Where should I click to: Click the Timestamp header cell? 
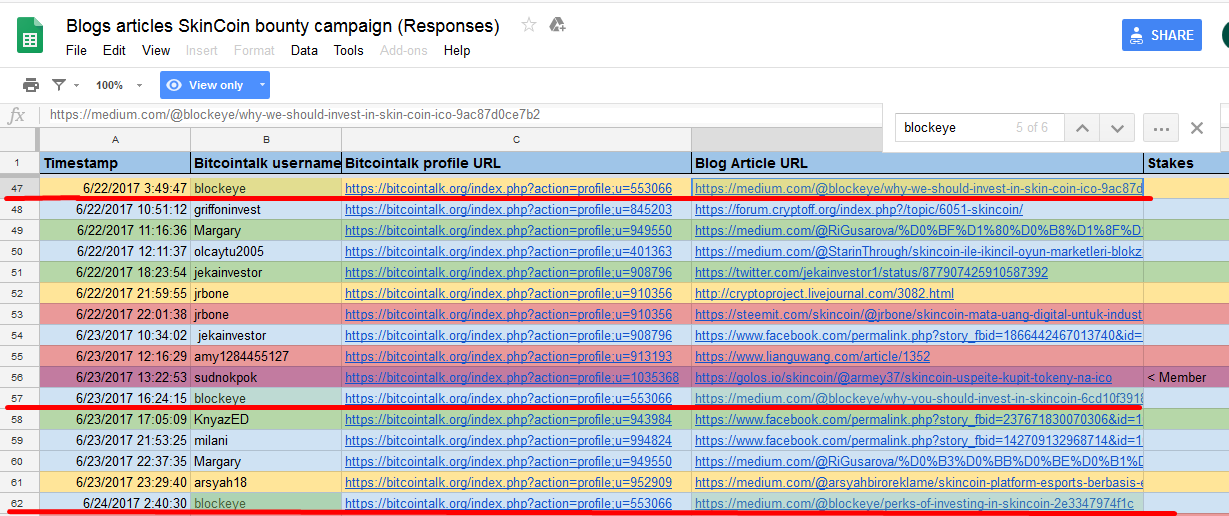[x=115, y=163]
